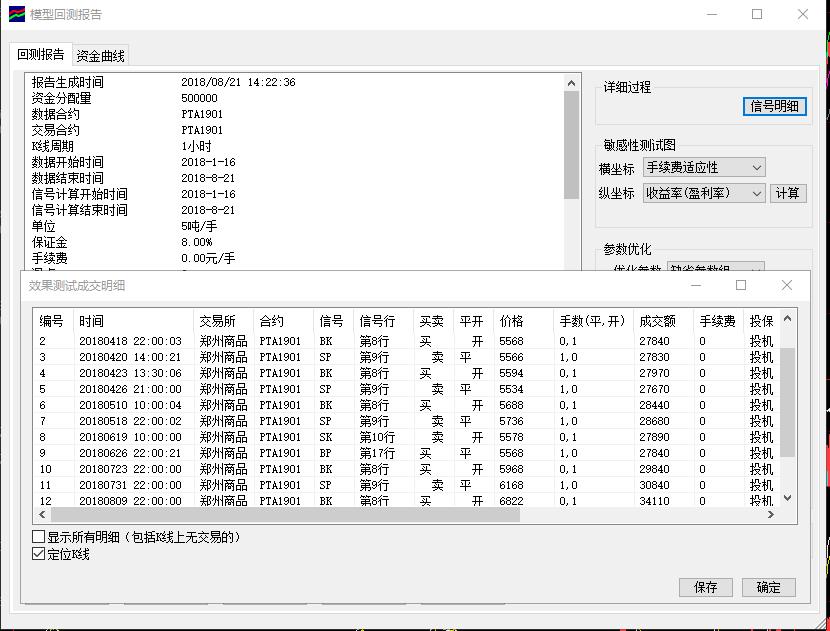Click the 平开 column header
The image size is (830, 631).
tap(472, 321)
